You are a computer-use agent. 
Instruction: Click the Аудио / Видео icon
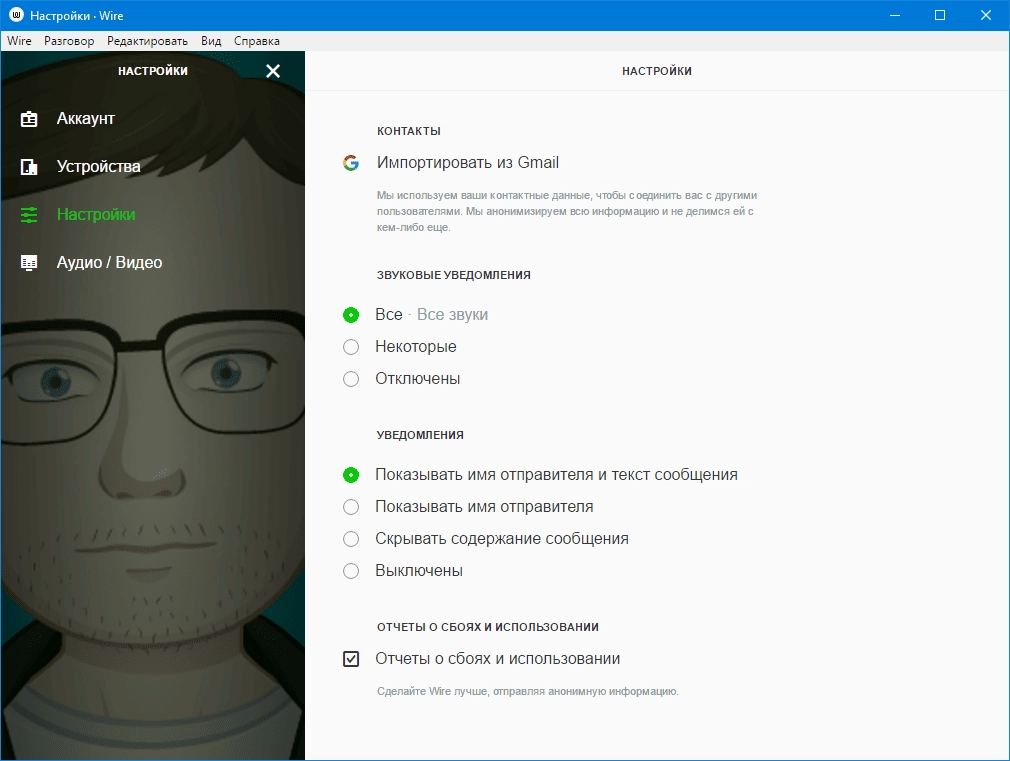click(29, 262)
